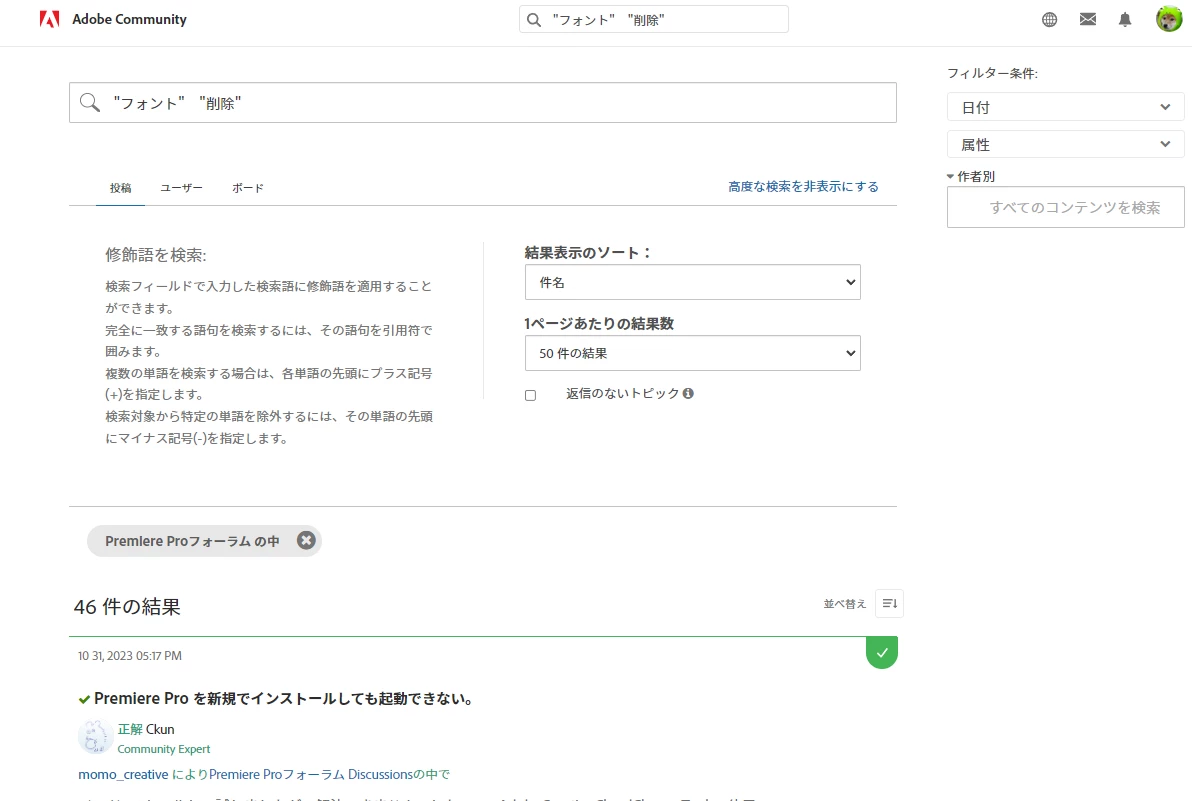Open the user profile avatar
Screen dimensions: 1192x801
[x=1168, y=19]
